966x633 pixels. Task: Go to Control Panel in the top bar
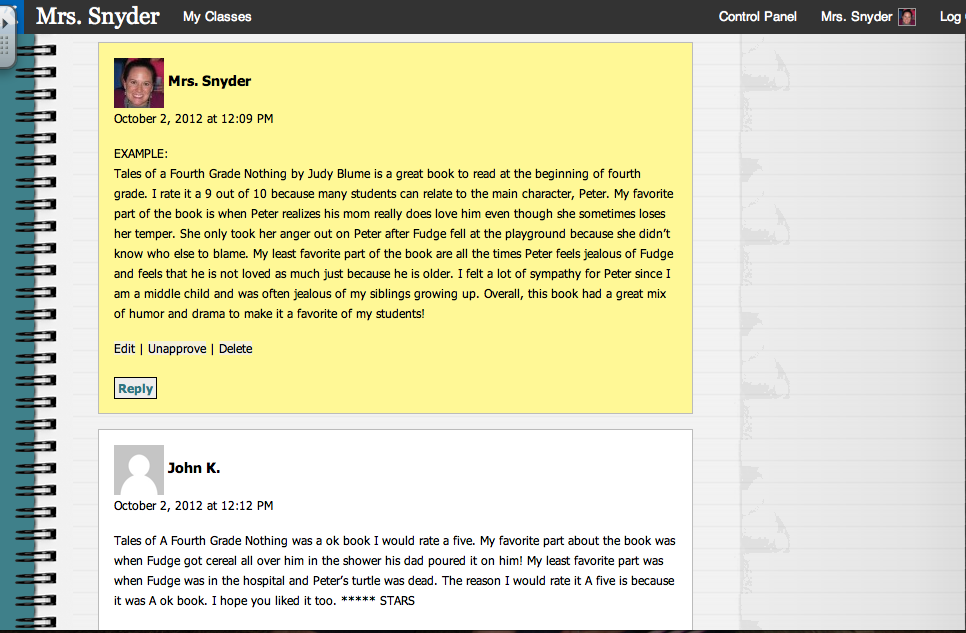[758, 16]
